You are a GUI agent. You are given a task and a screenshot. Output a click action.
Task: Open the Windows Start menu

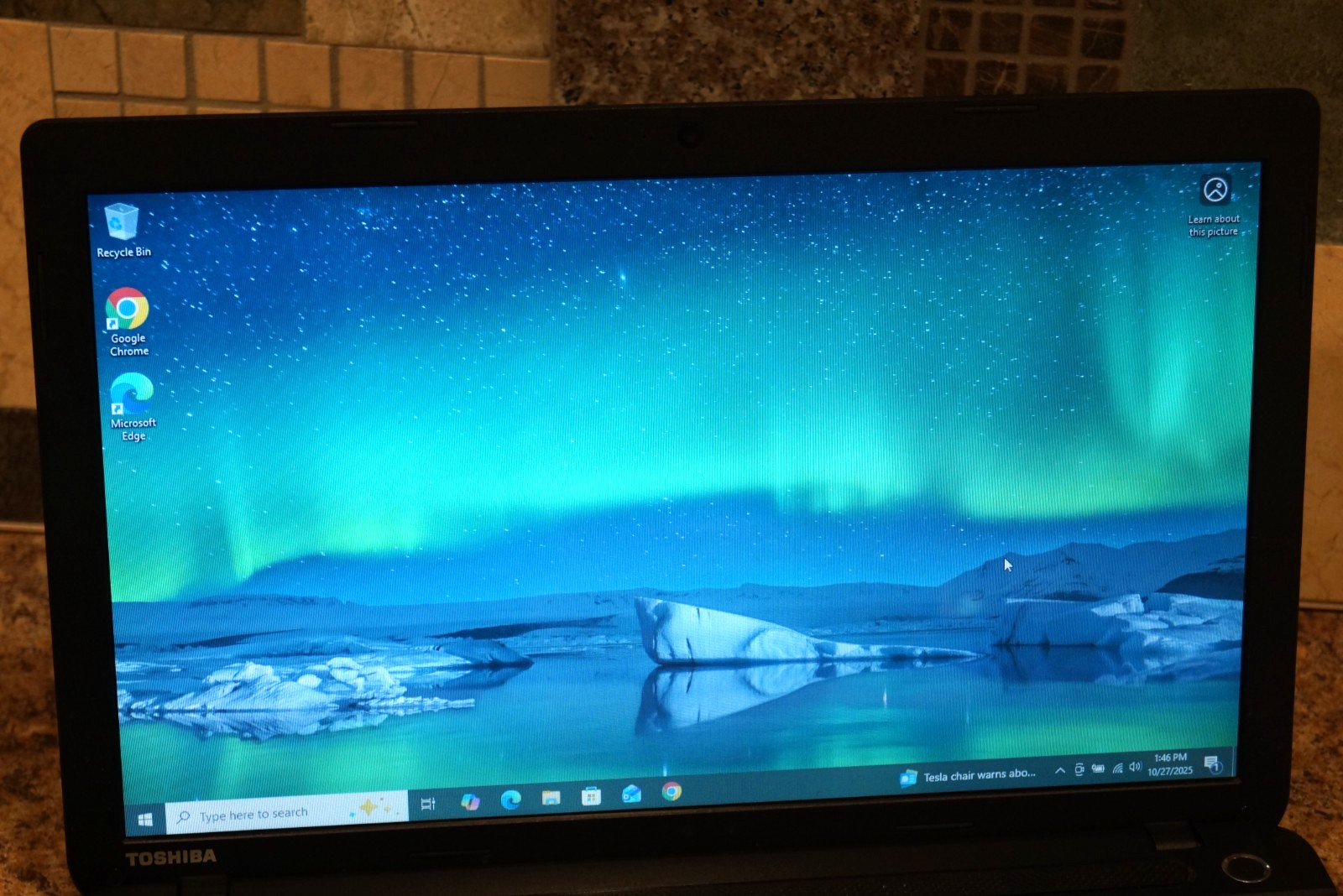(145, 820)
